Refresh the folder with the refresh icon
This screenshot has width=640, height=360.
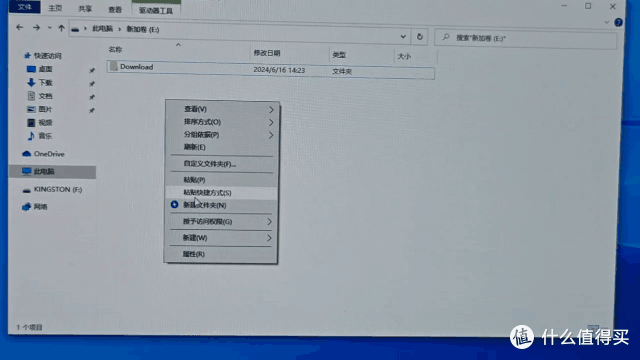coord(420,37)
